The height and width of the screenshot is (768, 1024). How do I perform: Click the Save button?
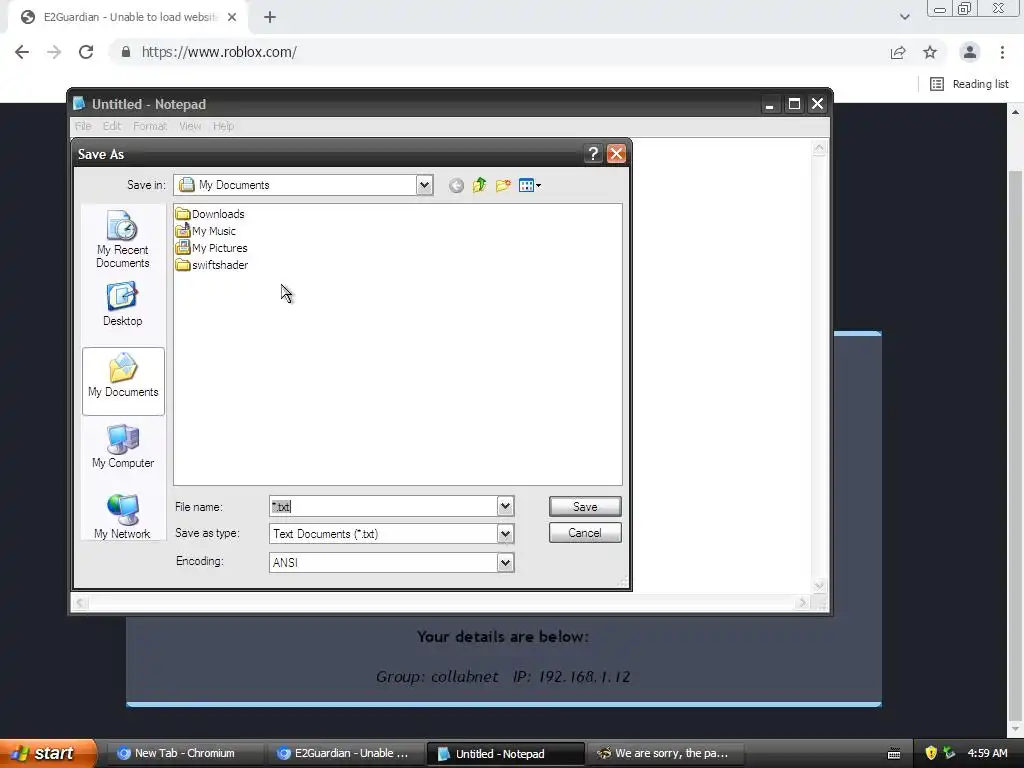pyautogui.click(x=585, y=507)
